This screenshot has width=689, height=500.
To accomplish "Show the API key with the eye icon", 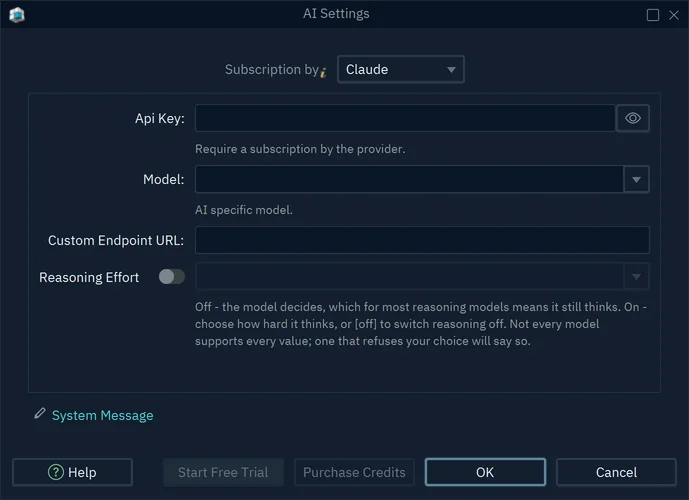I will (x=633, y=118).
